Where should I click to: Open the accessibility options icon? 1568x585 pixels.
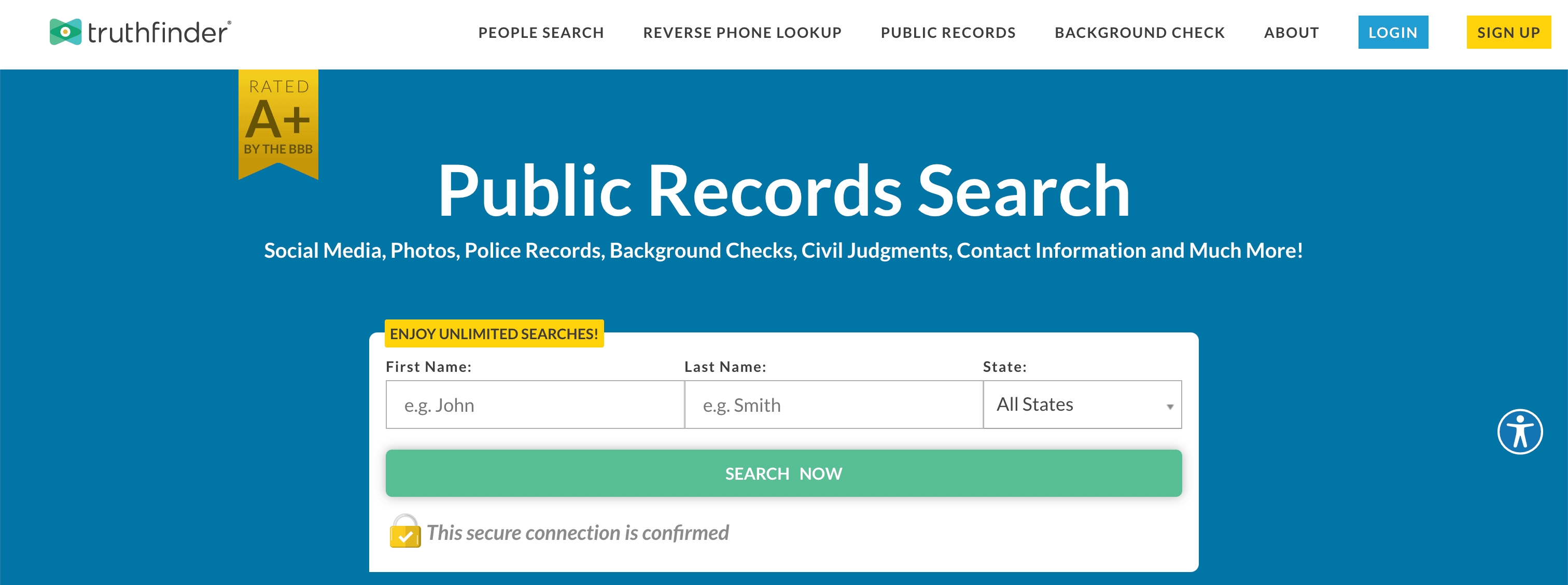[1520, 431]
